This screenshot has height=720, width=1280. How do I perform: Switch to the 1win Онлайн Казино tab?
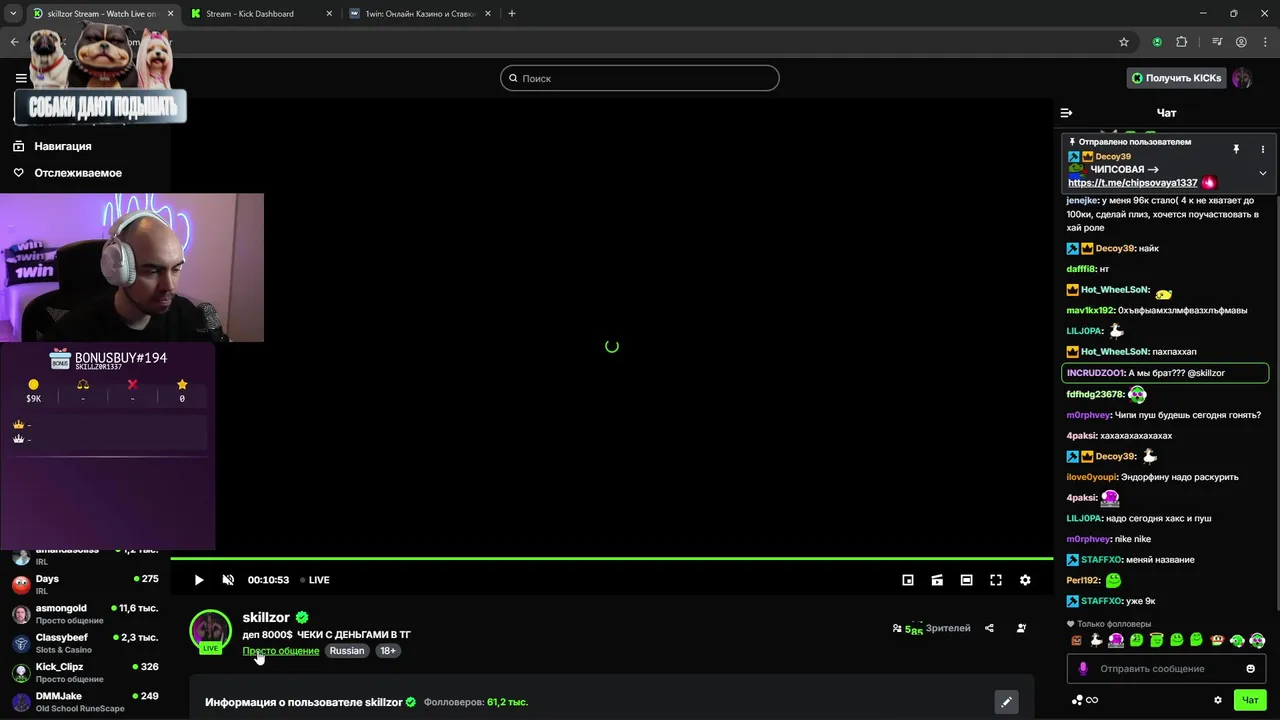420,14
